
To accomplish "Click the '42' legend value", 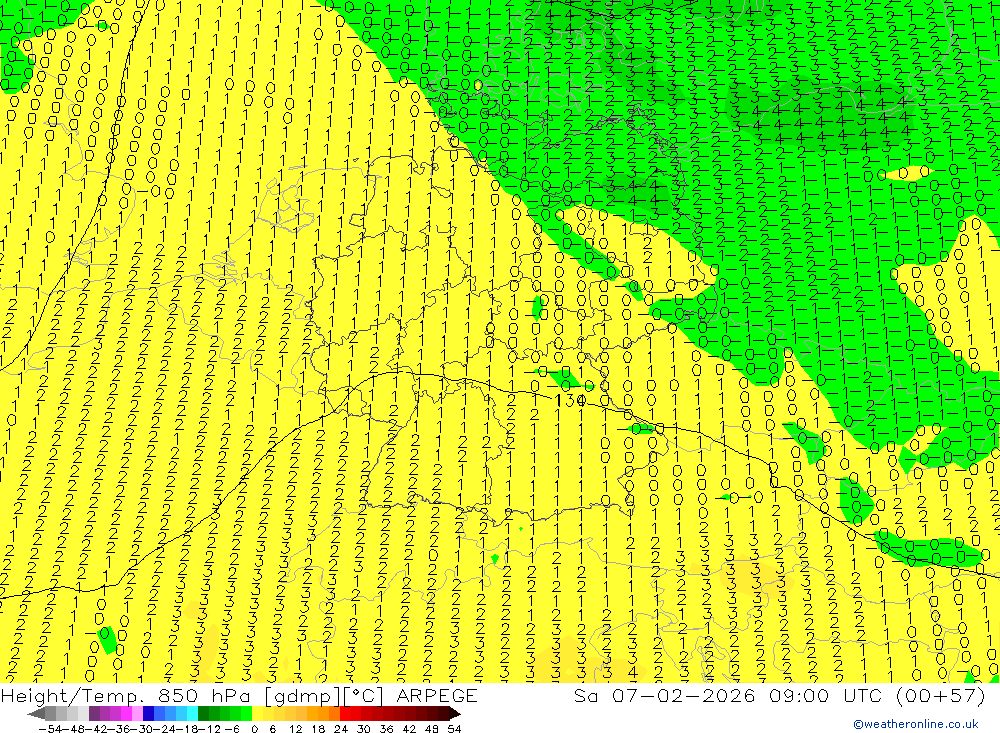I will click(x=409, y=729).
